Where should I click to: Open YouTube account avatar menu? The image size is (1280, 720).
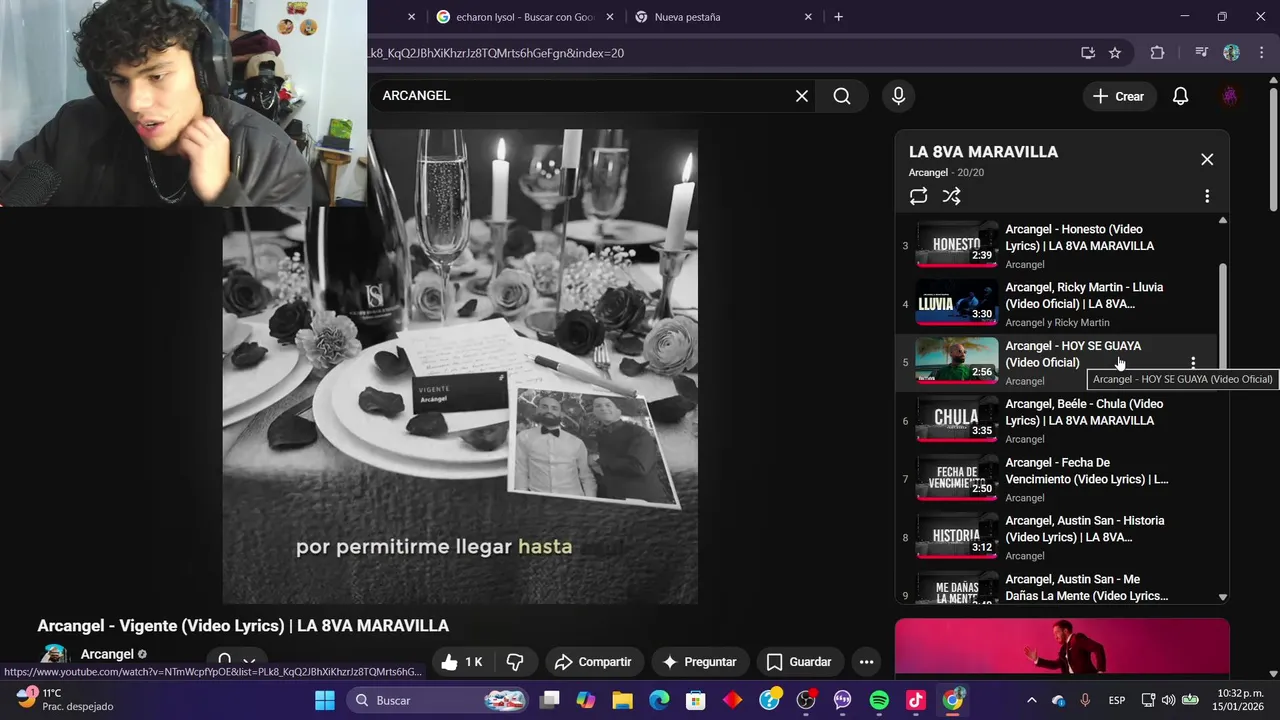coord(1230,96)
